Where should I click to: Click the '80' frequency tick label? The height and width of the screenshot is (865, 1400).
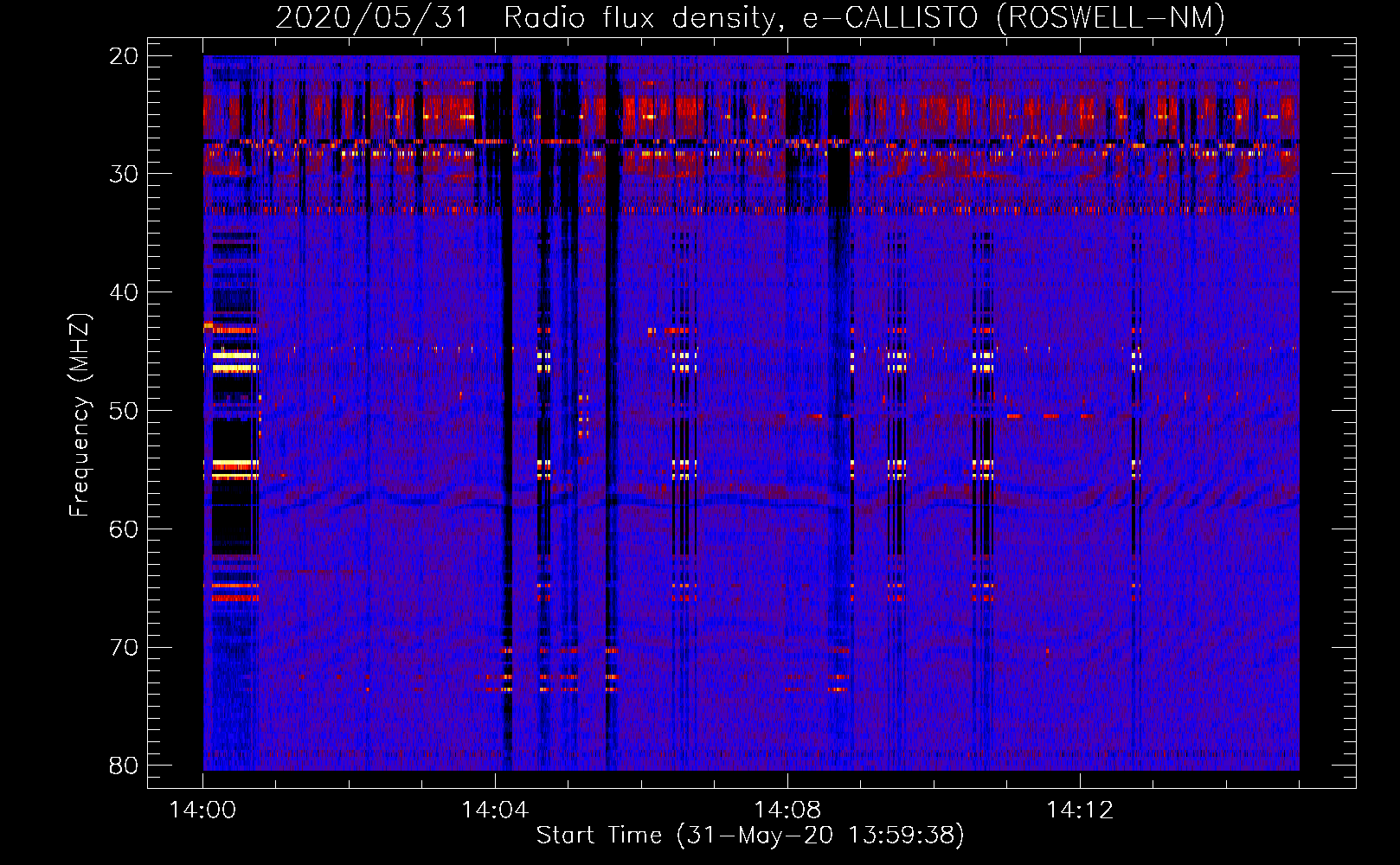pyautogui.click(x=124, y=766)
